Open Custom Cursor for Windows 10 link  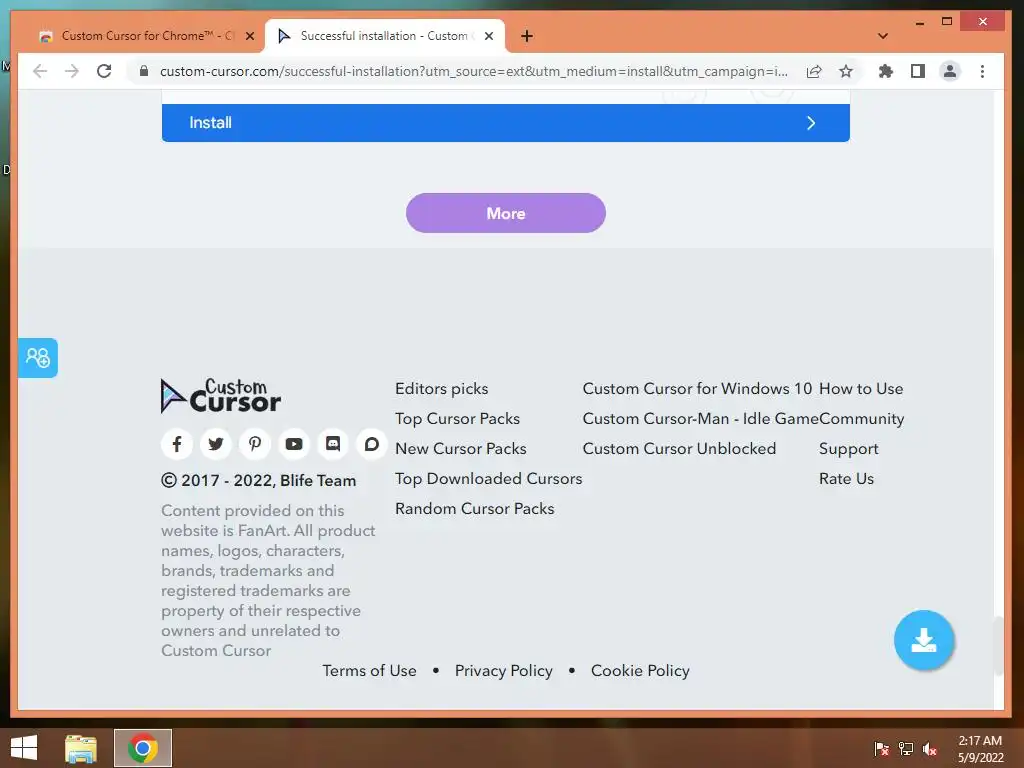point(697,389)
